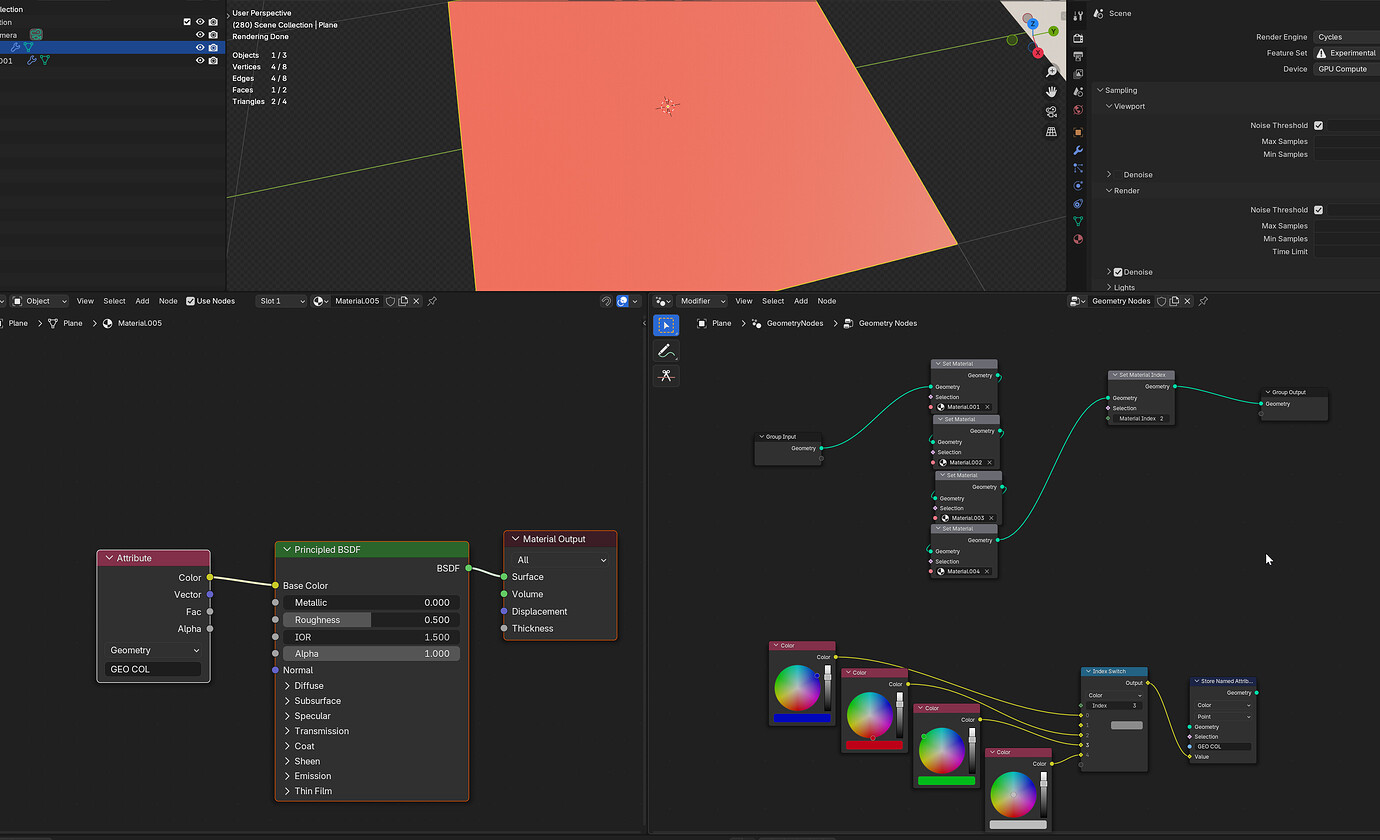Open the Object Data green triangle tab
Image resolution: width=1380 pixels, height=840 pixels.
click(x=1078, y=221)
